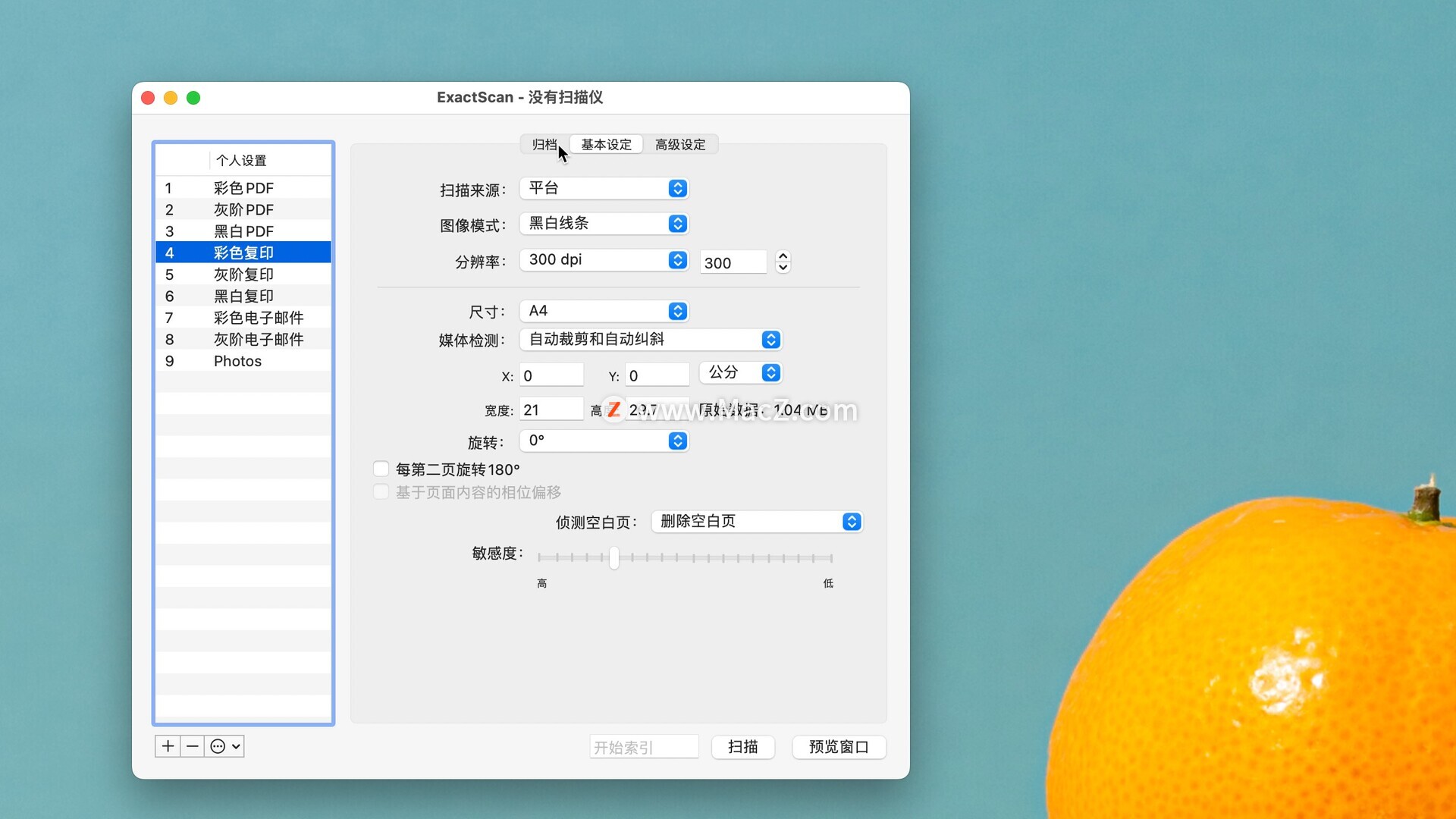Open the 分辨率 dropdown showing 300 dpi
Image resolution: width=1456 pixels, height=819 pixels.
coord(604,260)
